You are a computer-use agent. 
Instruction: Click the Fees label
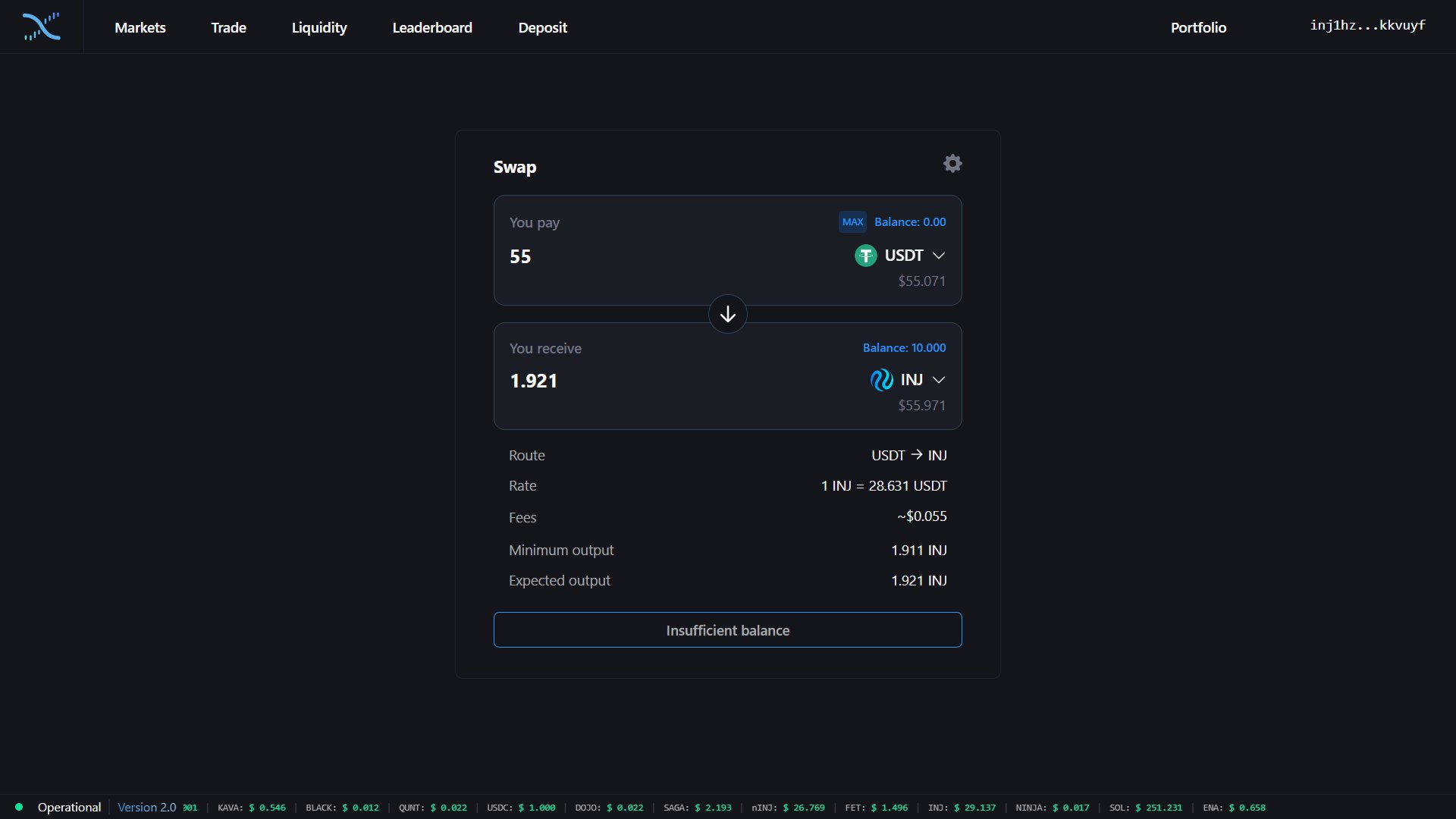[x=522, y=518]
